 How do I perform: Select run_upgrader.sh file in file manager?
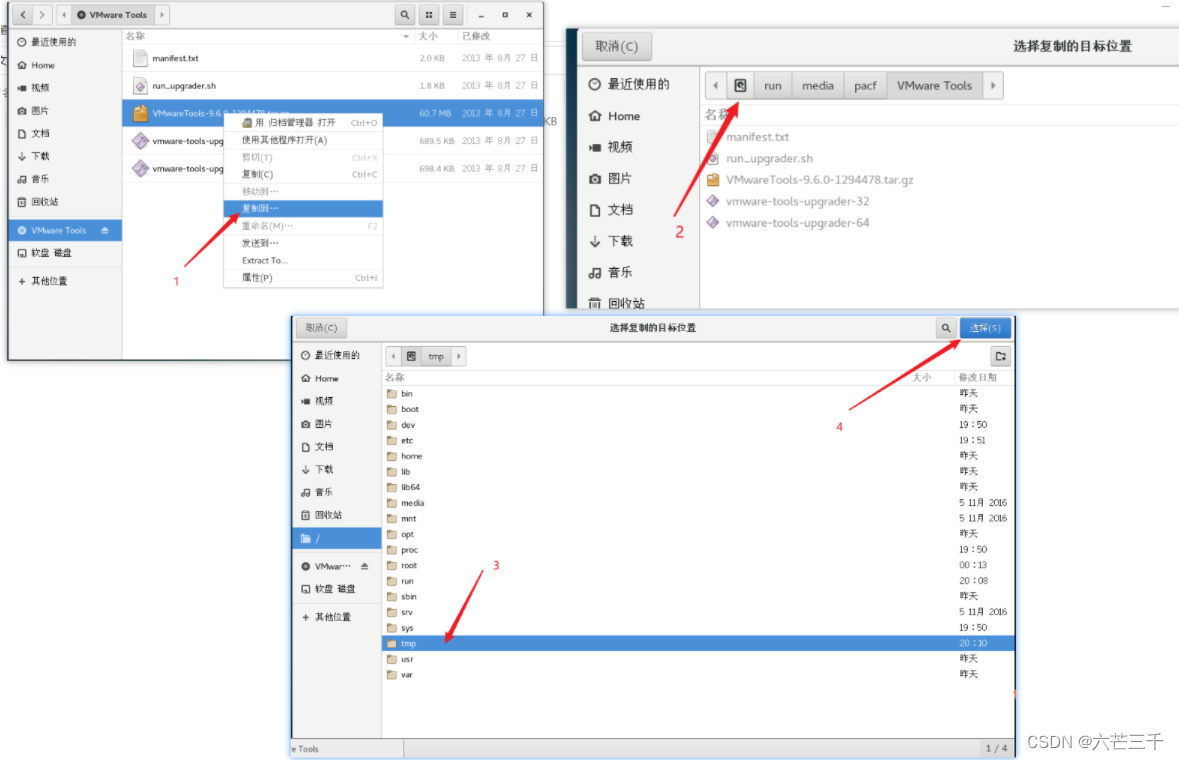coord(332,86)
